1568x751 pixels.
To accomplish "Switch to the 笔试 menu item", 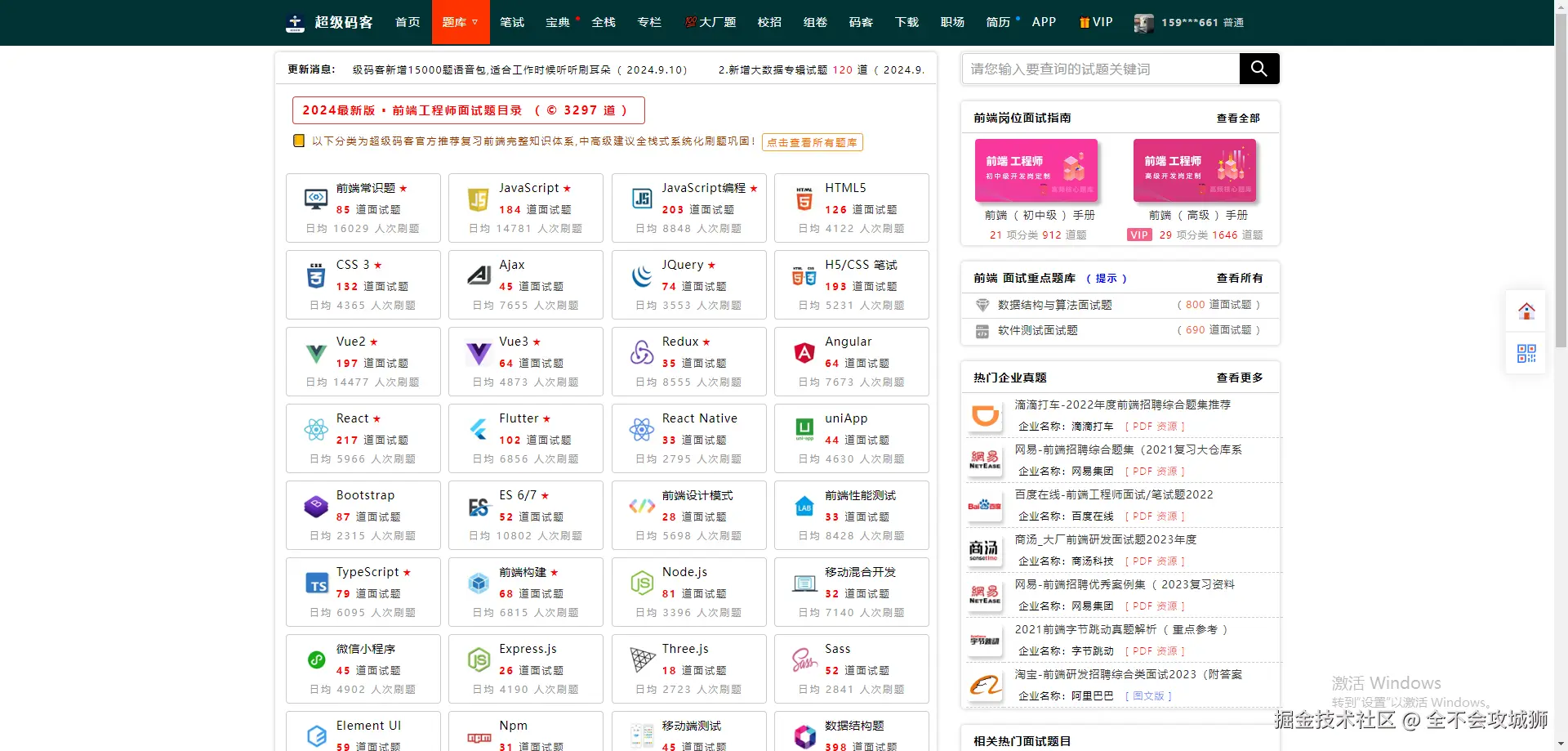I will pos(512,22).
